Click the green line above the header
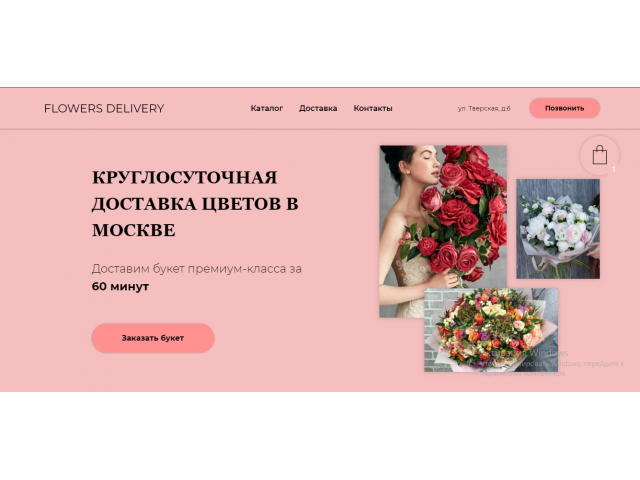Image resolution: width=640 pixels, height=480 pixels. coord(320,87)
